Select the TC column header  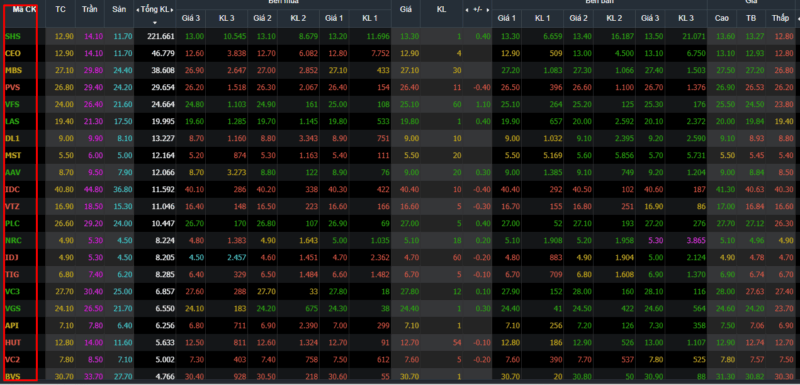60,9
